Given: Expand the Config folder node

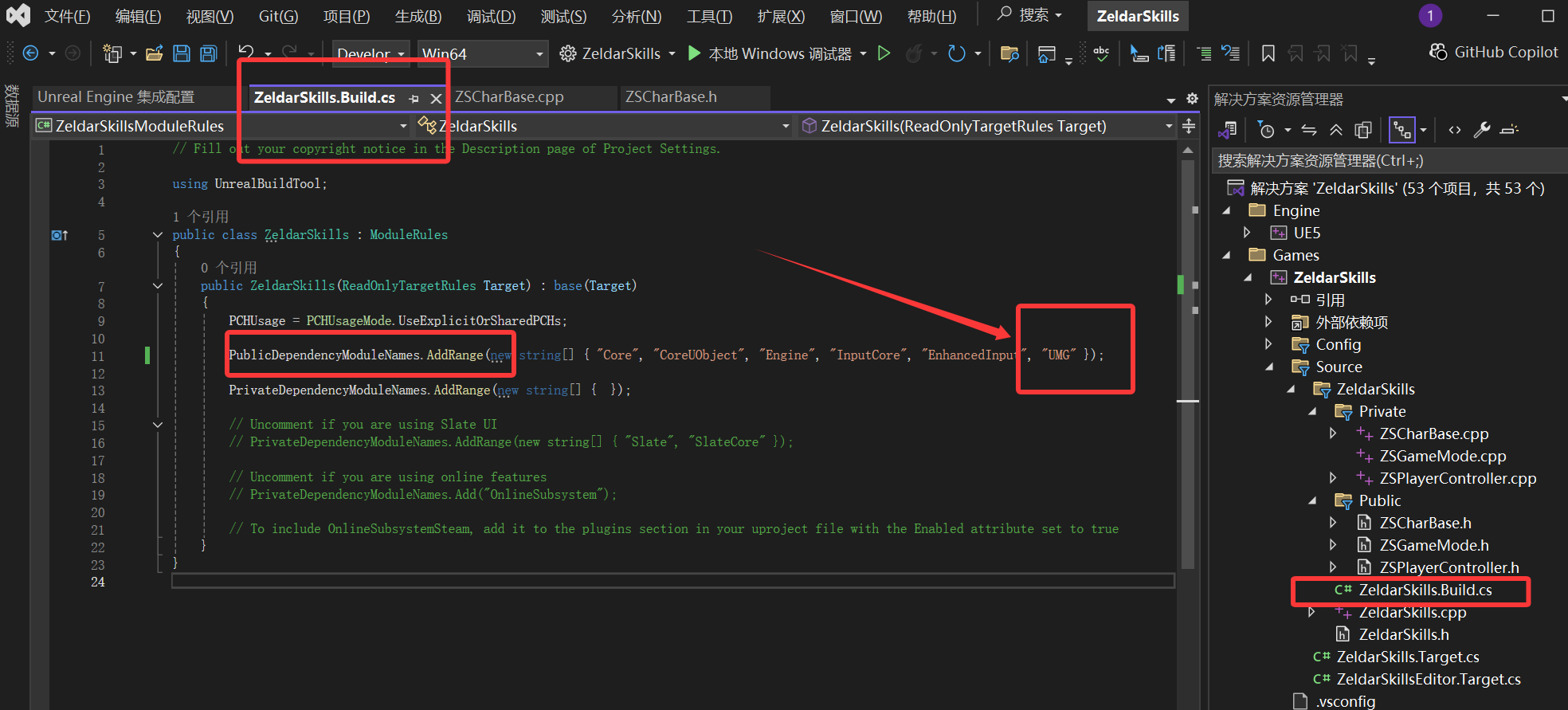Looking at the screenshot, I should (x=1268, y=344).
